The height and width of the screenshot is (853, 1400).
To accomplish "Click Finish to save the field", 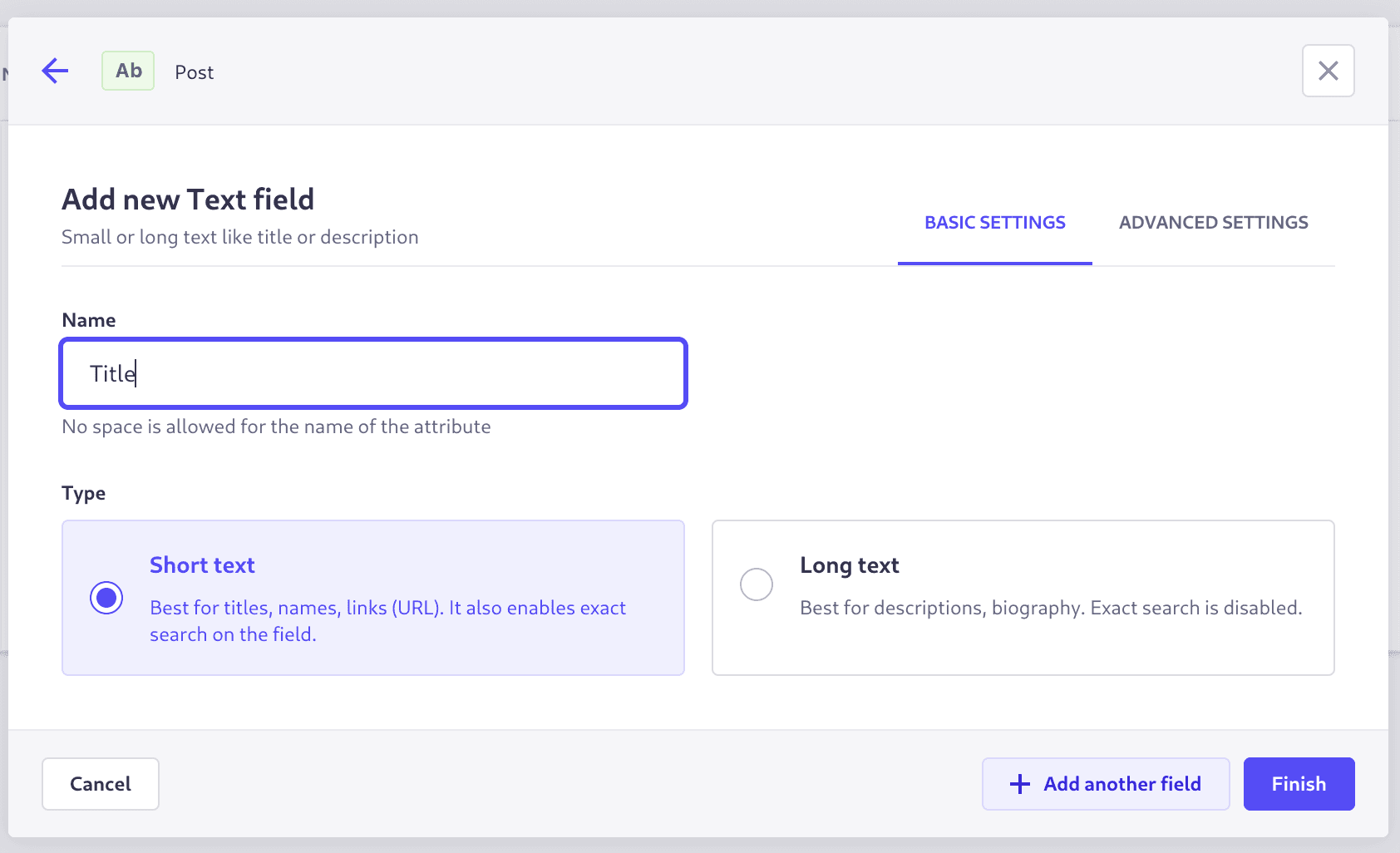I will [1299, 784].
